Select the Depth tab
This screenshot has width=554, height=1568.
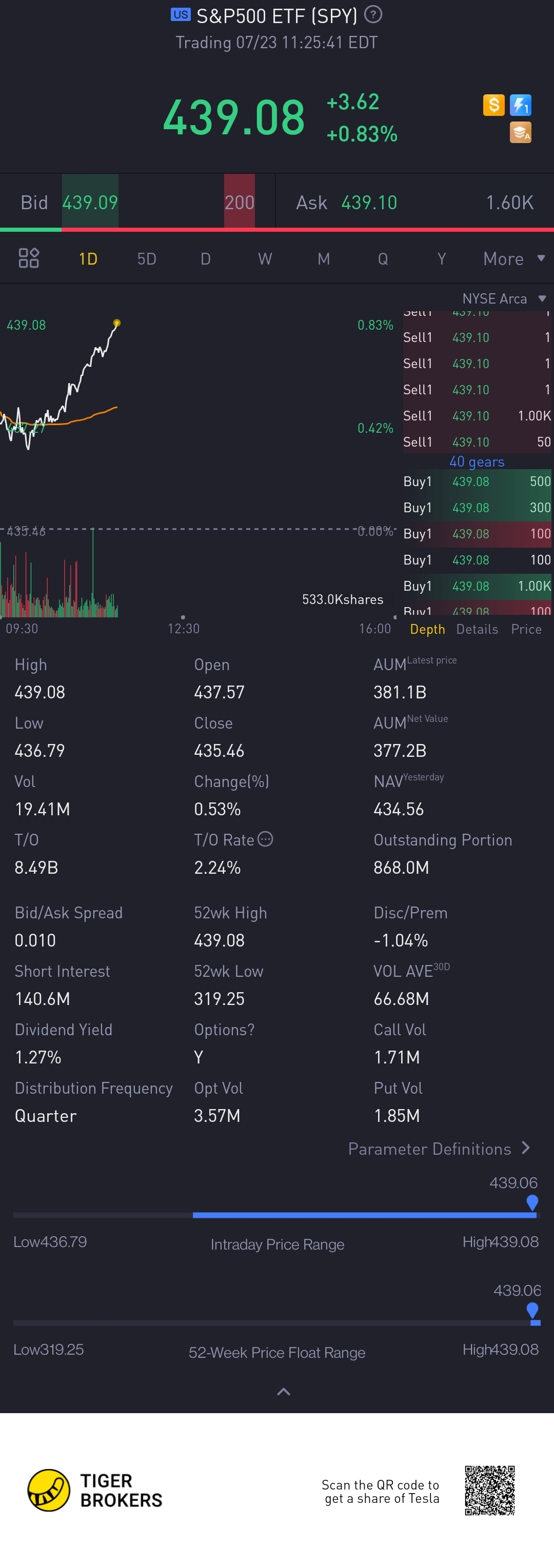[x=427, y=629]
